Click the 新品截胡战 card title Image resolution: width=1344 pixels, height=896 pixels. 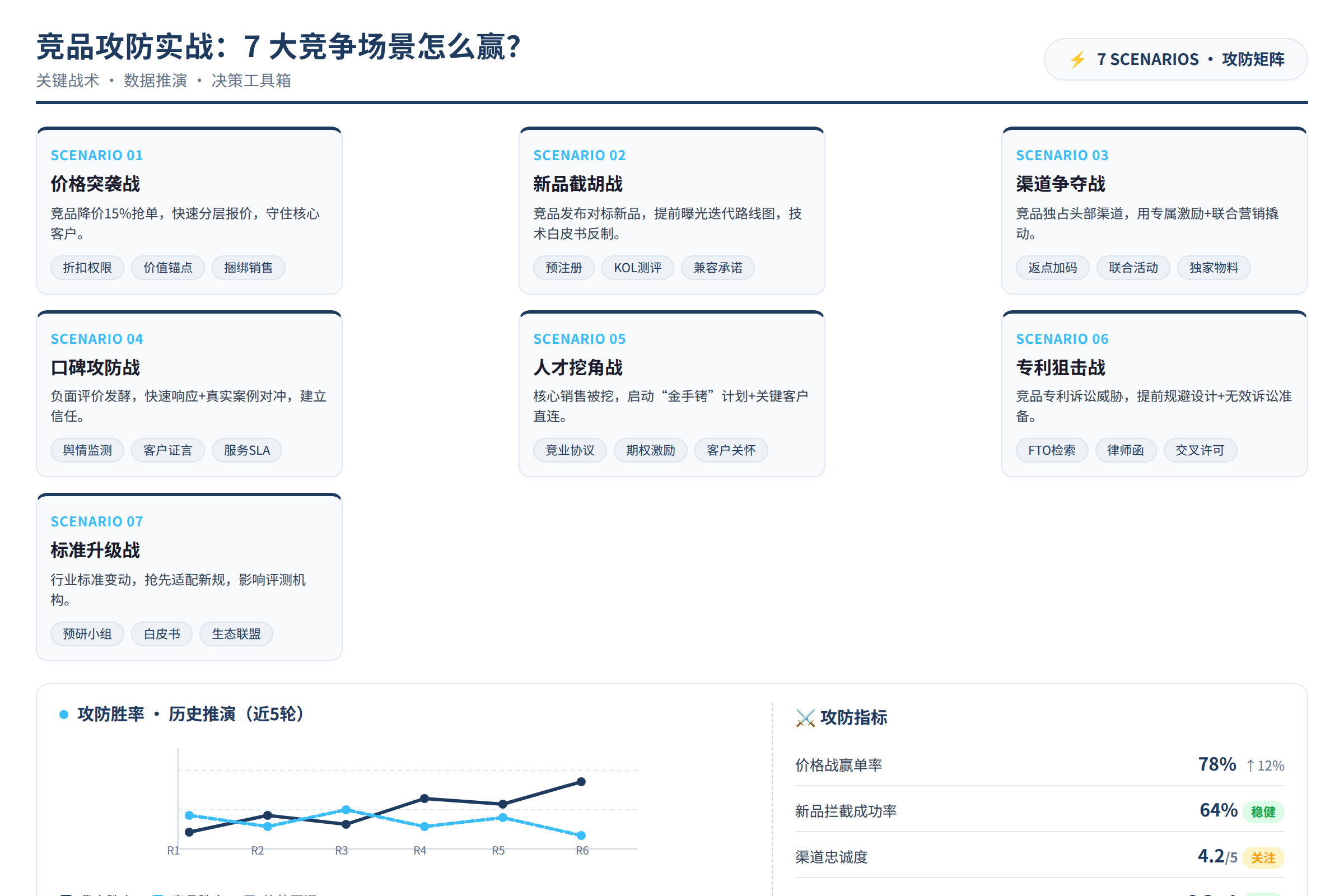point(578,184)
